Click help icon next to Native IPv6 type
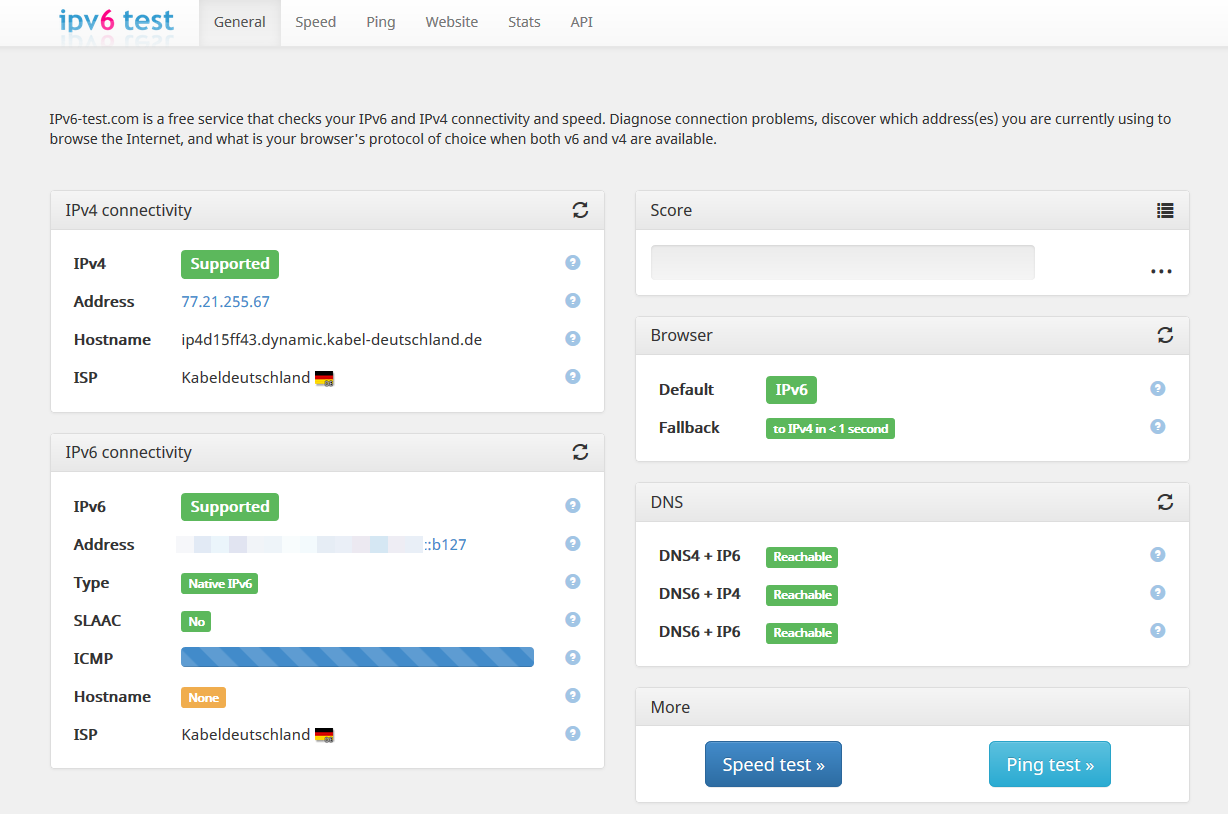The image size is (1228, 814). 573,582
